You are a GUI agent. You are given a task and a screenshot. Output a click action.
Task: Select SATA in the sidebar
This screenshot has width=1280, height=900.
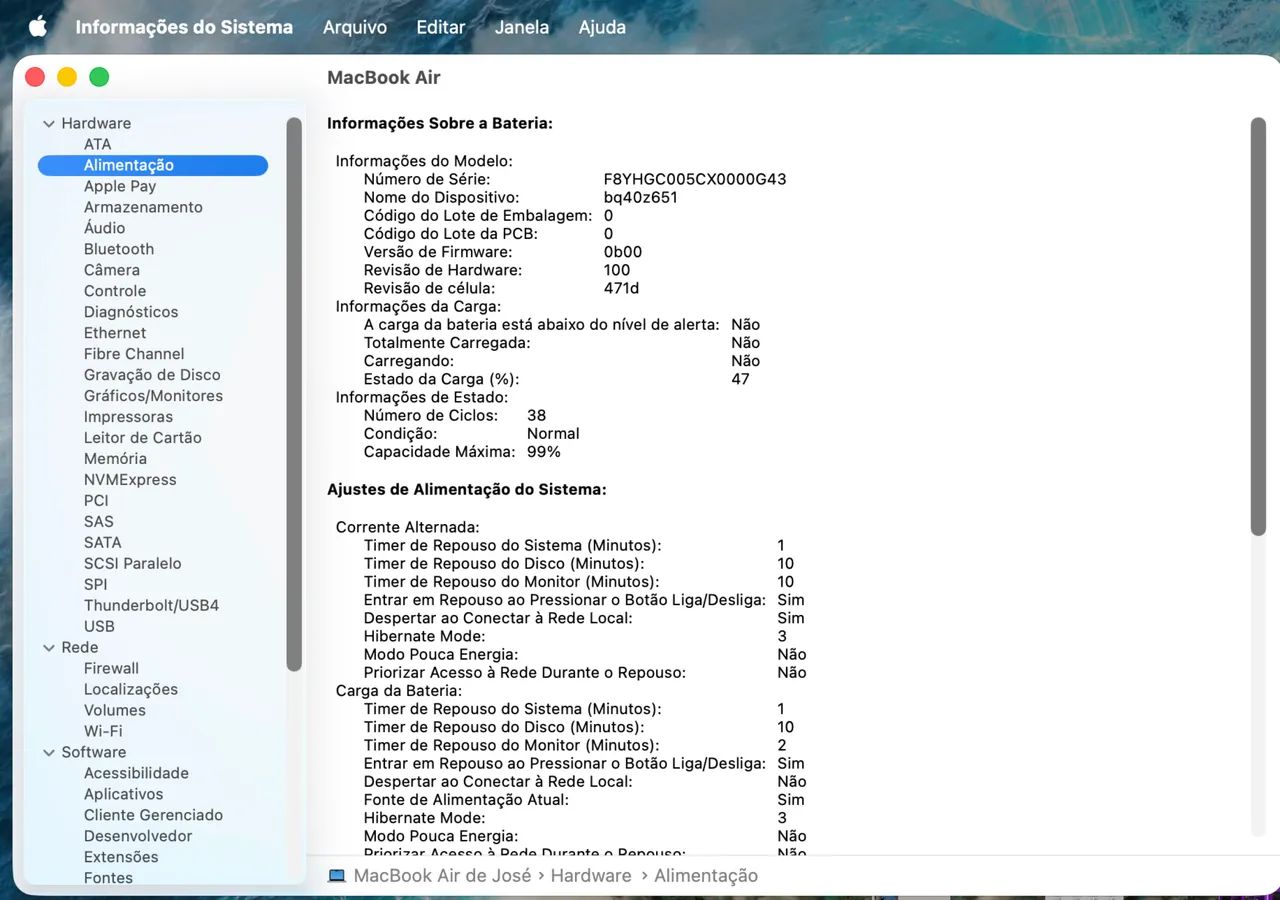[x=103, y=543]
